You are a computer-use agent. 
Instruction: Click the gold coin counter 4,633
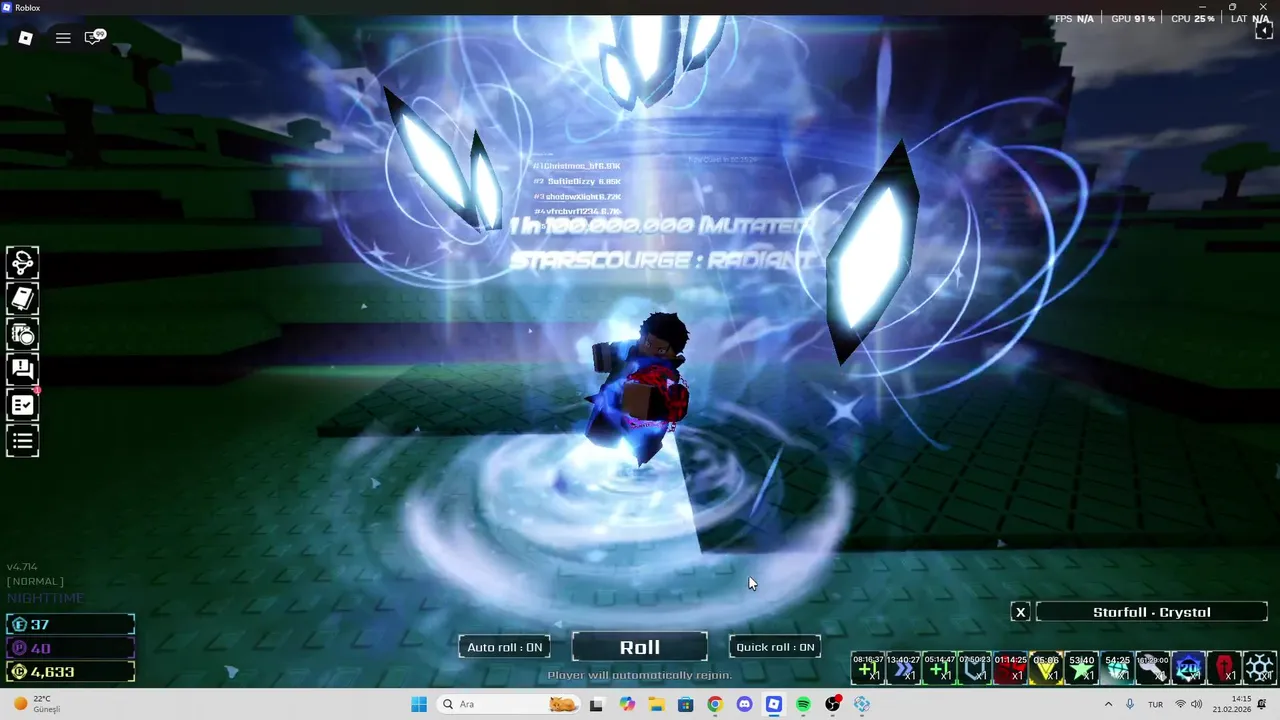point(70,672)
